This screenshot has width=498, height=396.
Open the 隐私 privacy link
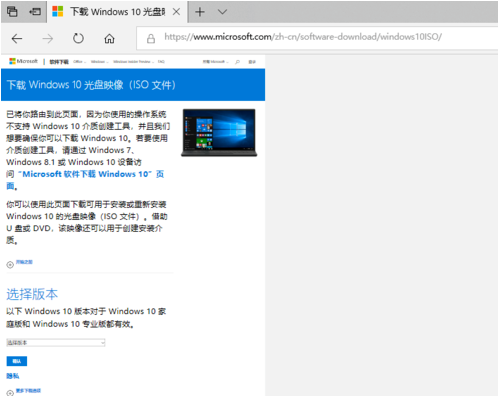(13, 376)
